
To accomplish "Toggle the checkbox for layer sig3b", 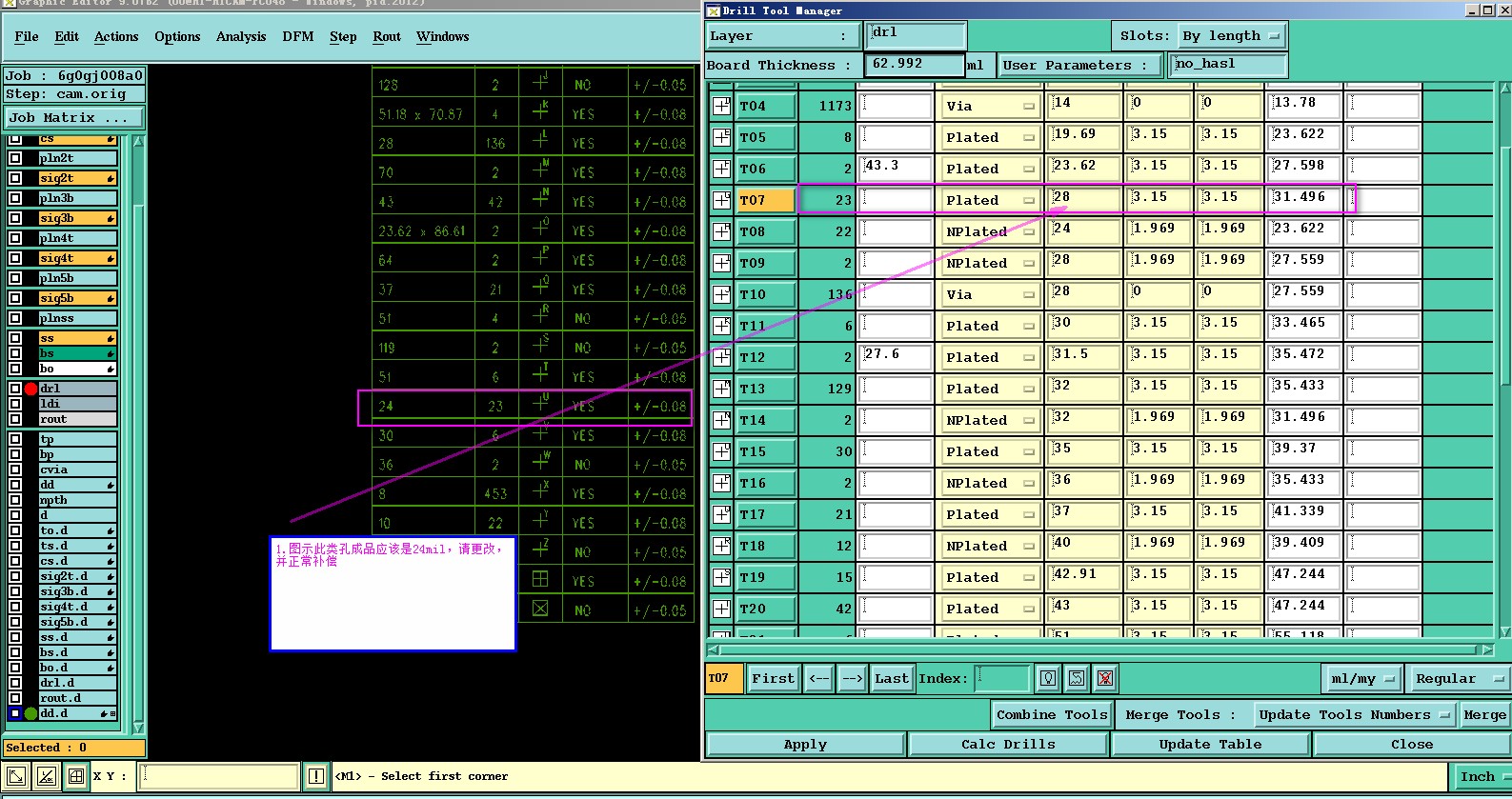I will click(x=15, y=218).
